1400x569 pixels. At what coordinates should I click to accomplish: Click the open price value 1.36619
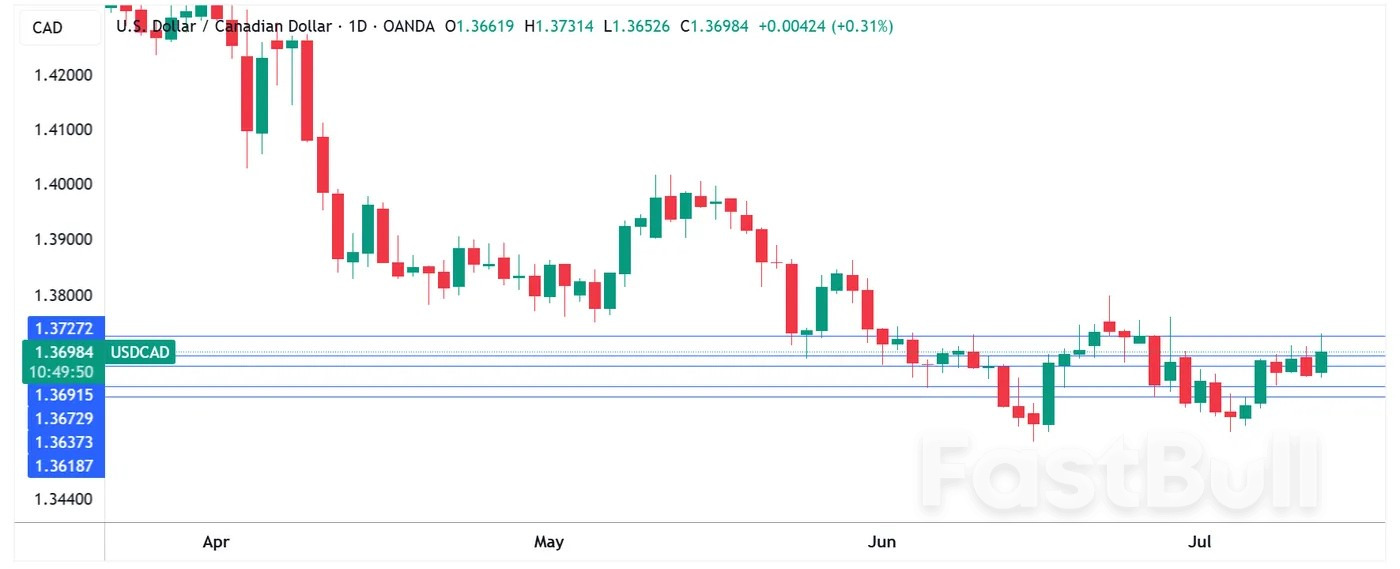coord(485,26)
